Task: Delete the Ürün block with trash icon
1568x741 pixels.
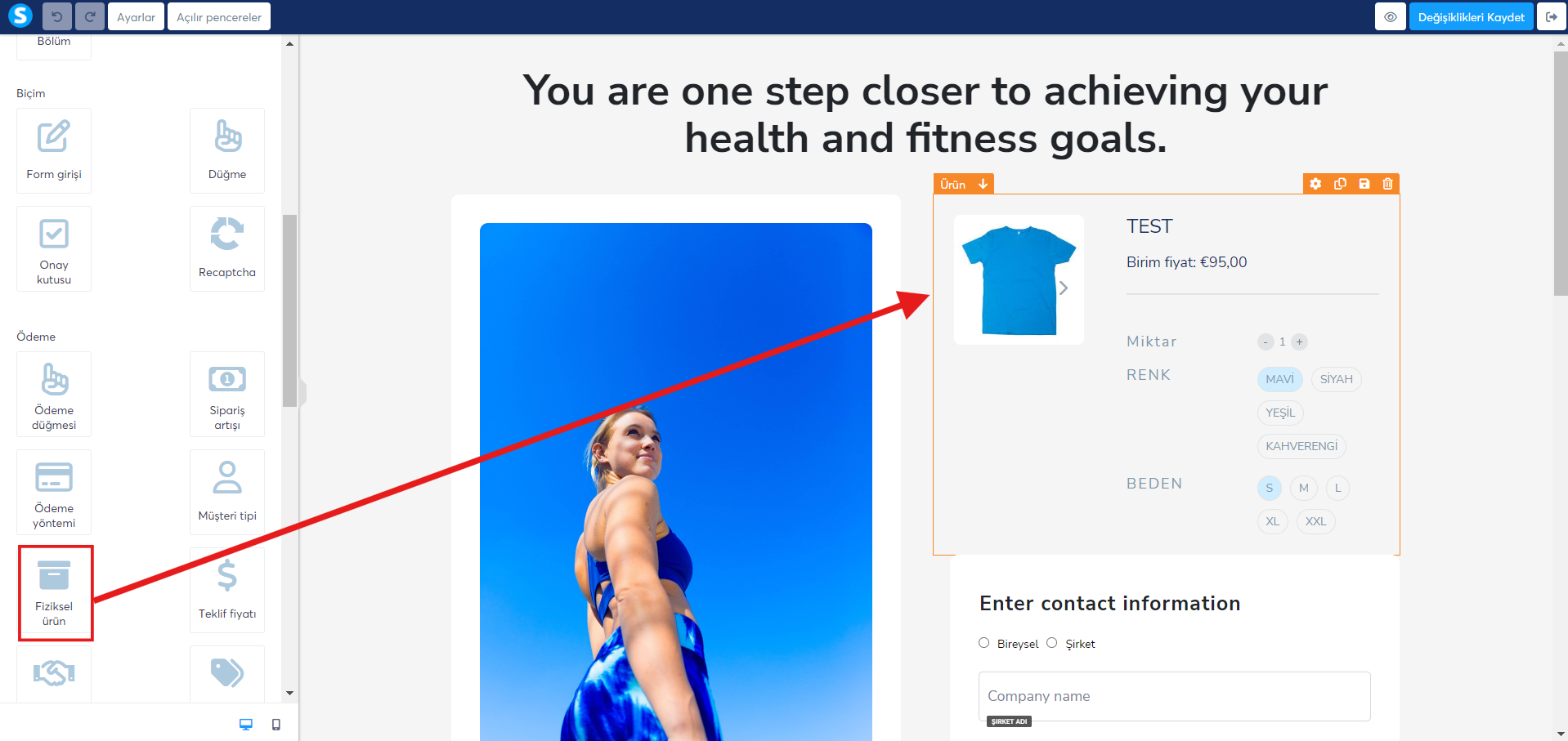Action: pos(1387,184)
